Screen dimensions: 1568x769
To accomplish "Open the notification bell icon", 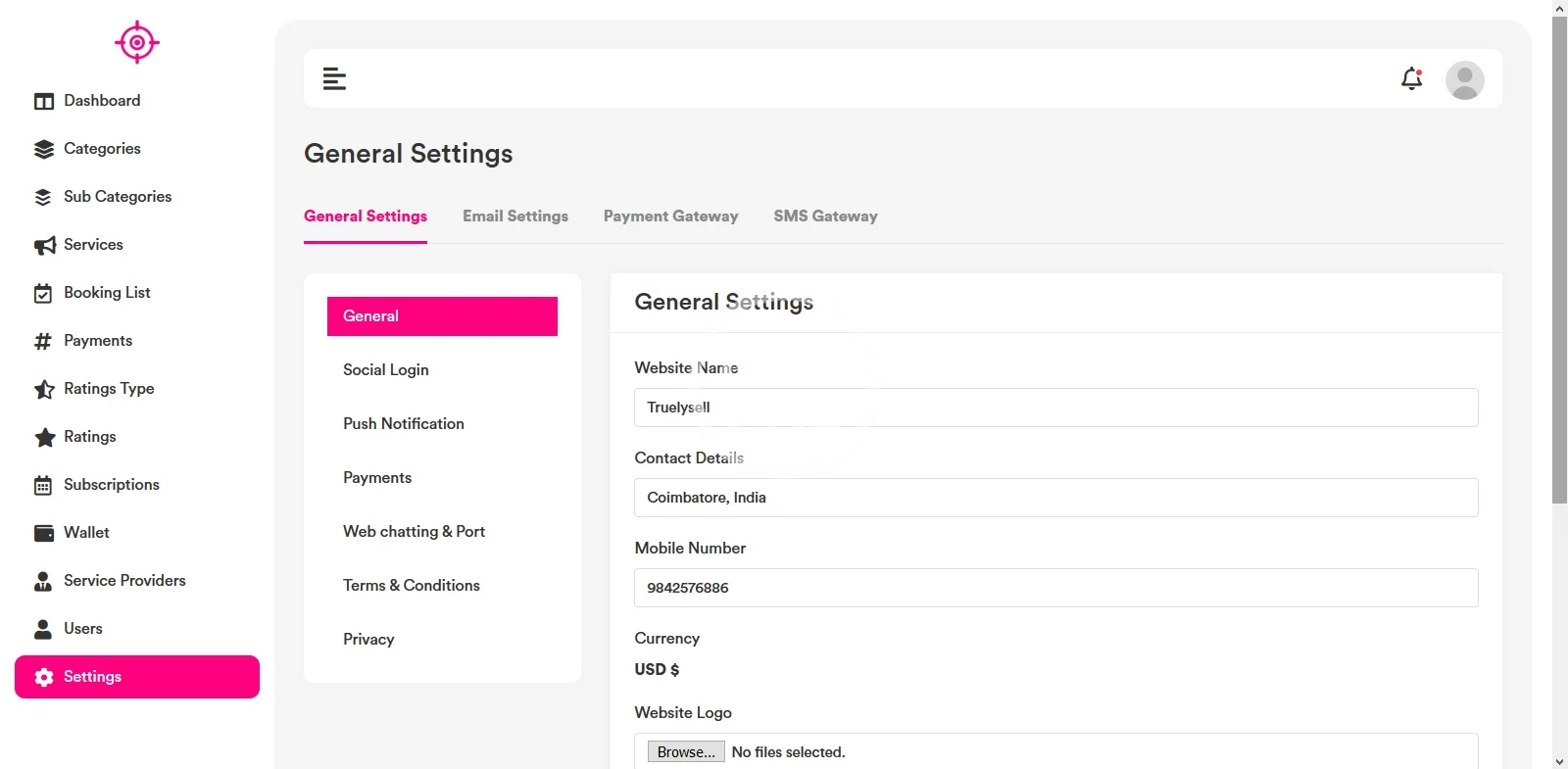I will pyautogui.click(x=1411, y=78).
